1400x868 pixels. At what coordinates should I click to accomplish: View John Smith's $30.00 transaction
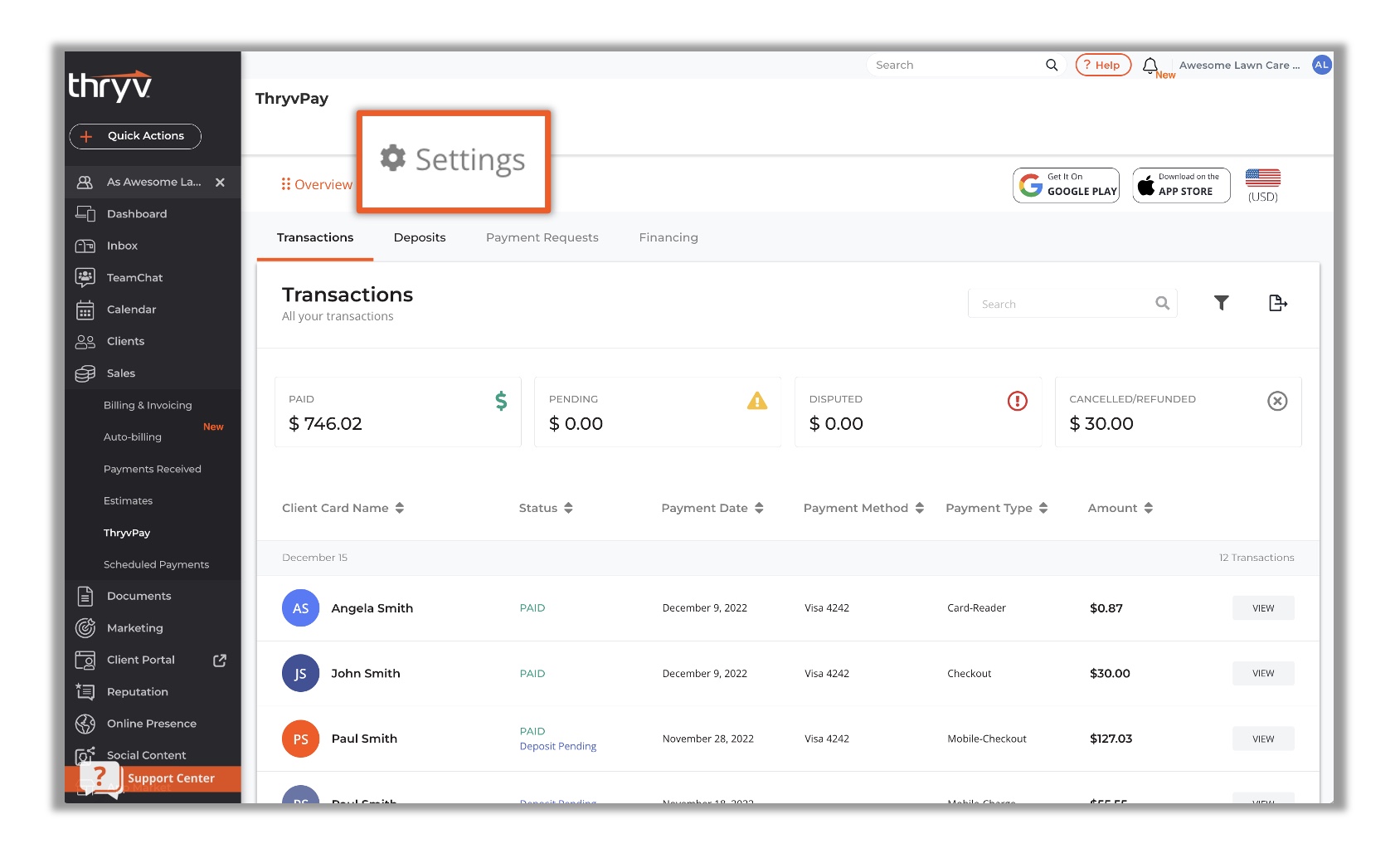[x=1263, y=673]
